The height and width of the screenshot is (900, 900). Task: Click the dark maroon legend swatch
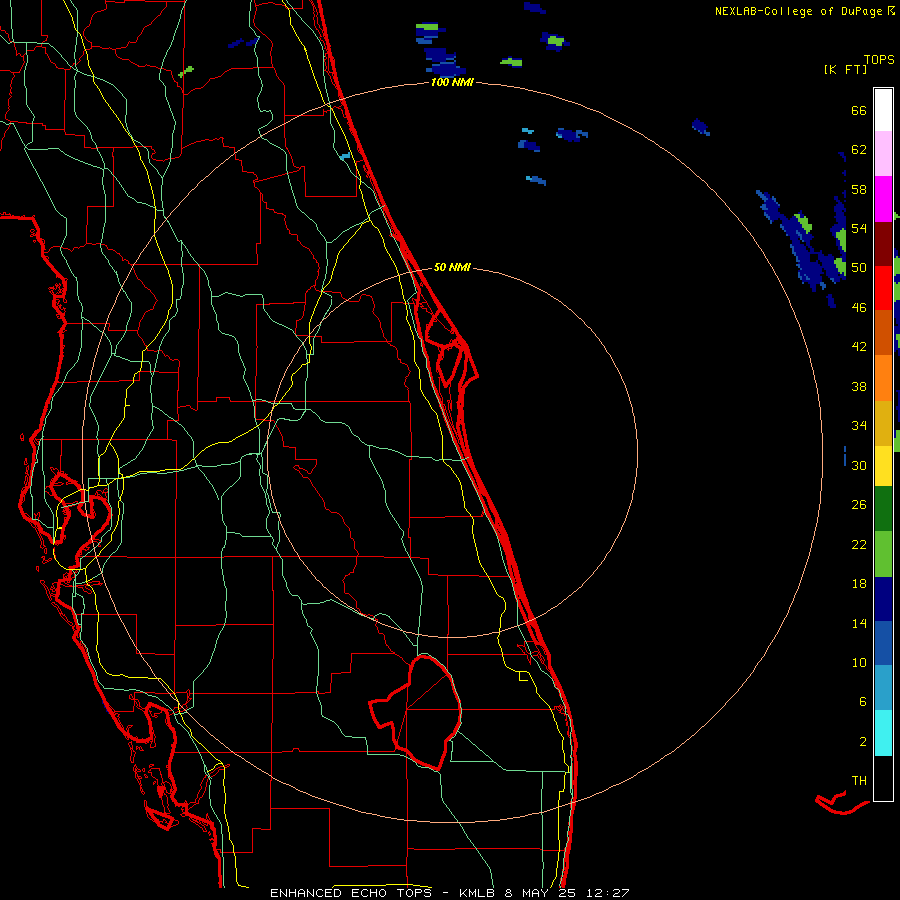(883, 243)
